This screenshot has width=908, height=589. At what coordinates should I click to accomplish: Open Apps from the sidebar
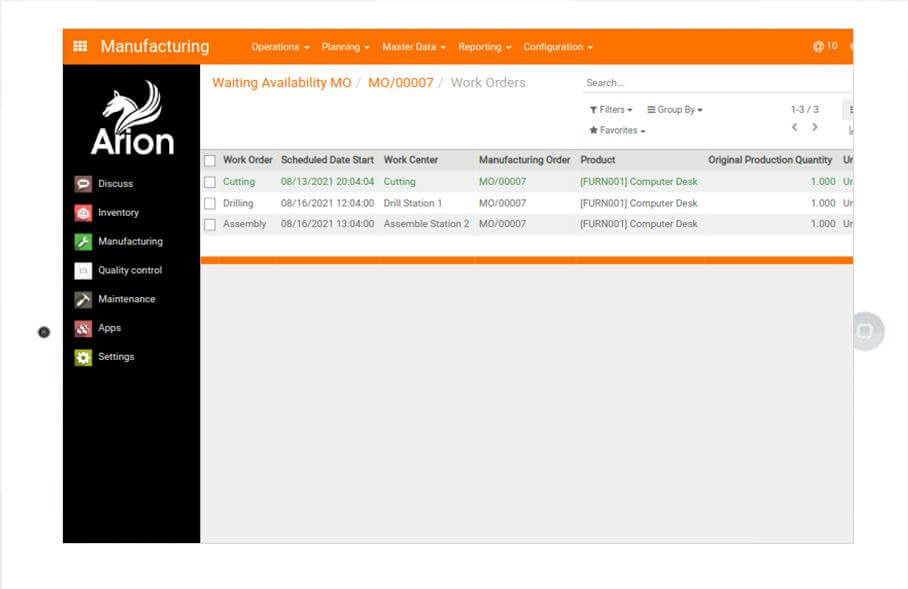[x=109, y=328]
